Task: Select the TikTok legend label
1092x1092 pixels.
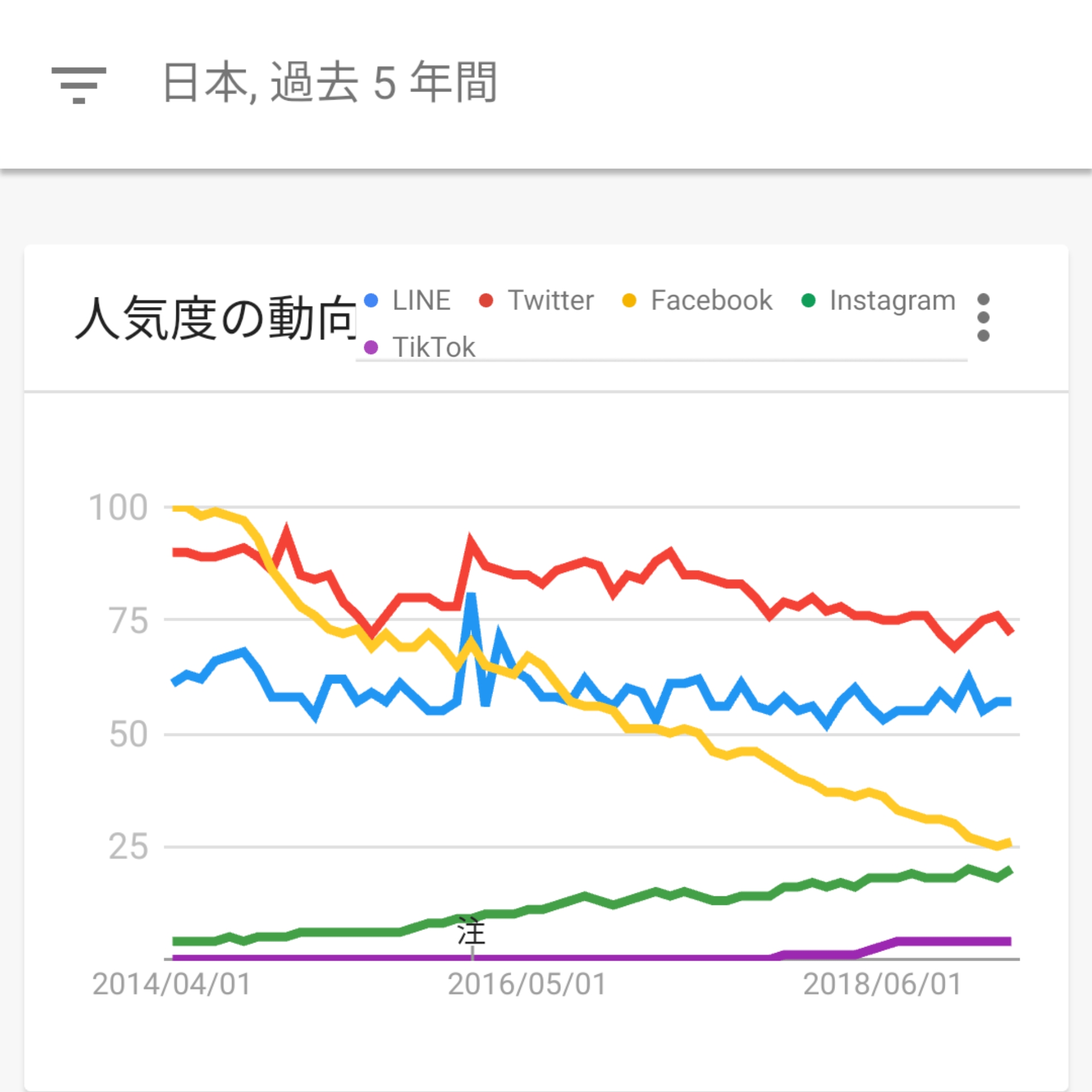Action: coord(434,348)
